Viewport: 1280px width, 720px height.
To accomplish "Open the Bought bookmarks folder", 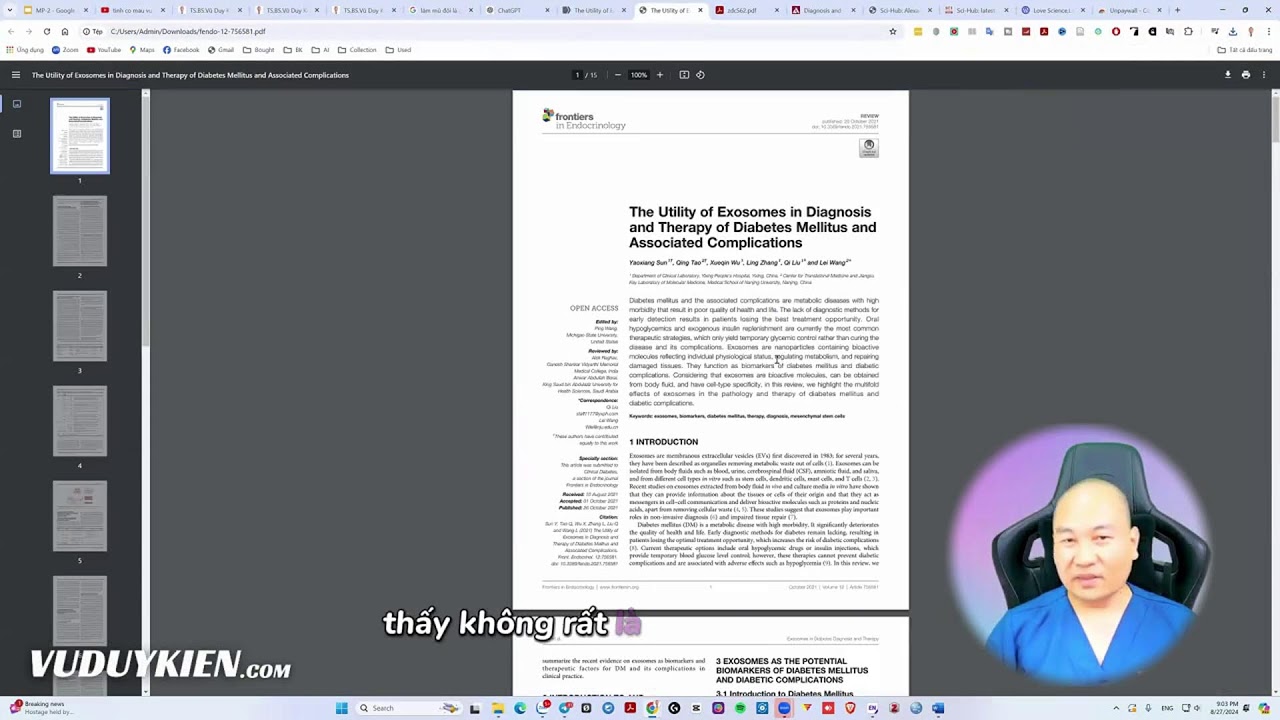I will click(258, 50).
